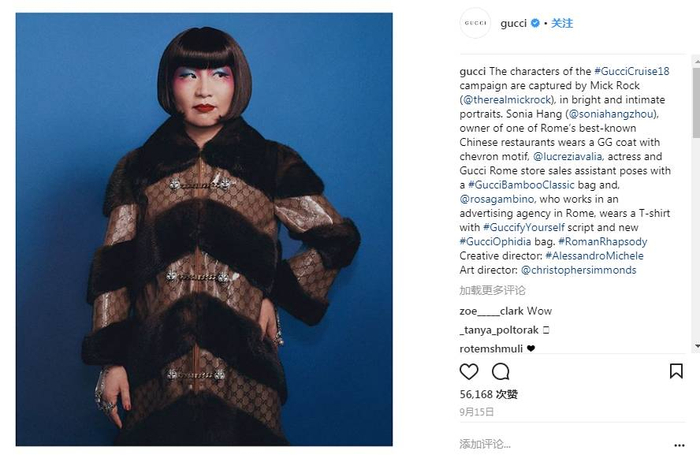The height and width of the screenshot is (455, 700).
Task: Visit @soniahangzhou profile
Action: click(x=611, y=114)
